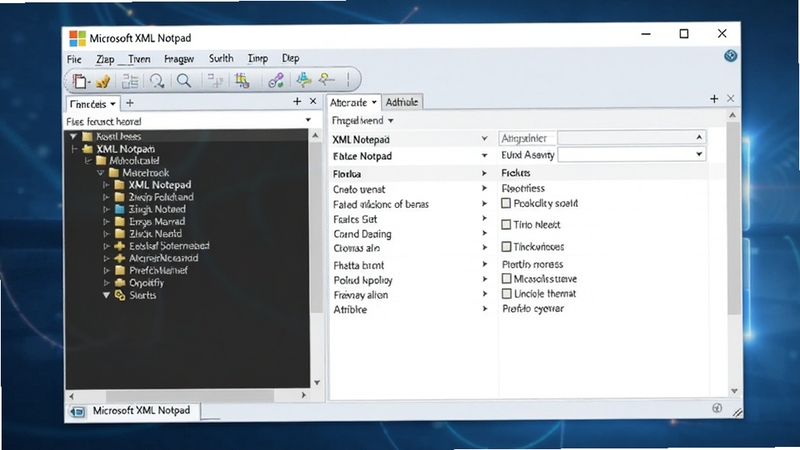The width and height of the screenshot is (800, 450).
Task: Open the Tnven menu
Action: click(x=139, y=59)
